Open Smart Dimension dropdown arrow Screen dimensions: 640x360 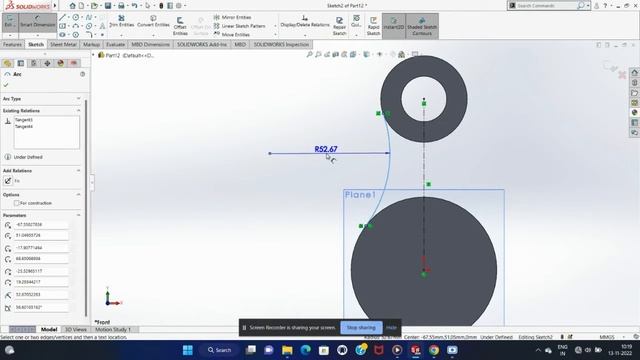click(38, 35)
